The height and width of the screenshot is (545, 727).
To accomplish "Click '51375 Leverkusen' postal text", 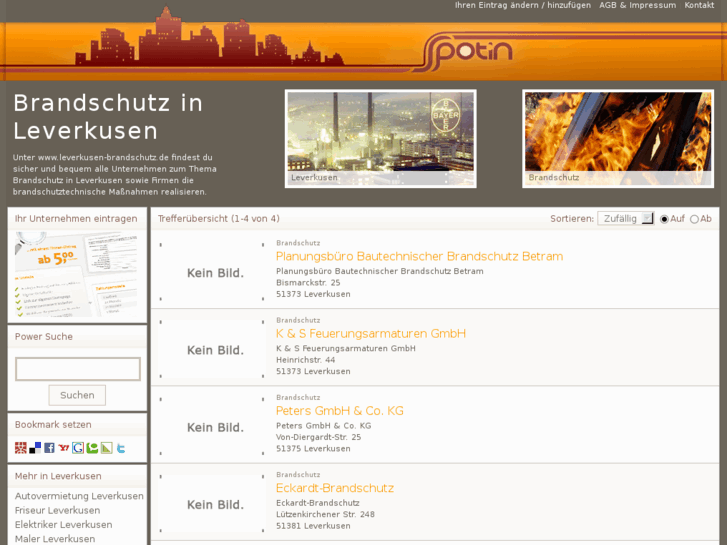I will (313, 449).
